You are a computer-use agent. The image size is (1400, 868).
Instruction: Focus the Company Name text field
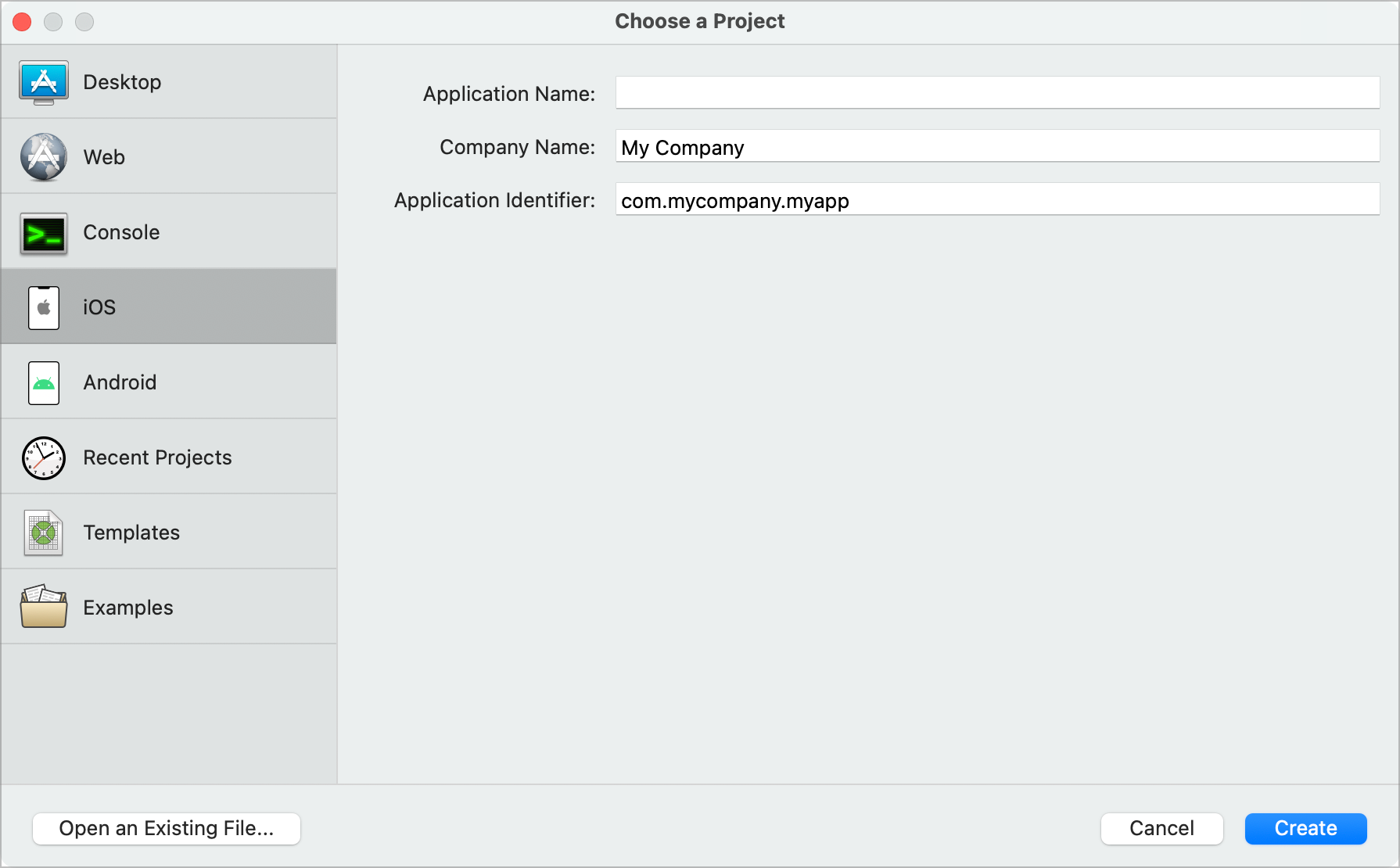(x=997, y=147)
